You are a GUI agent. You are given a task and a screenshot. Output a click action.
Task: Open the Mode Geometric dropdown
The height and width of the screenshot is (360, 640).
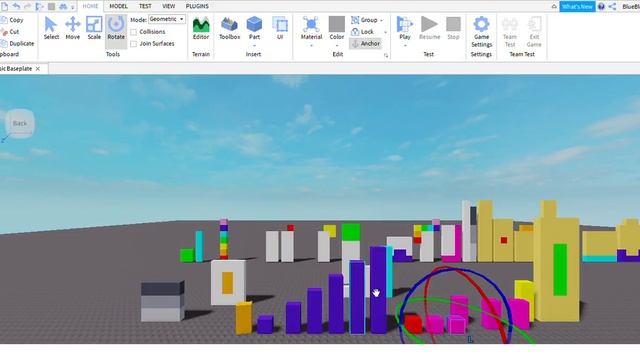click(167, 19)
